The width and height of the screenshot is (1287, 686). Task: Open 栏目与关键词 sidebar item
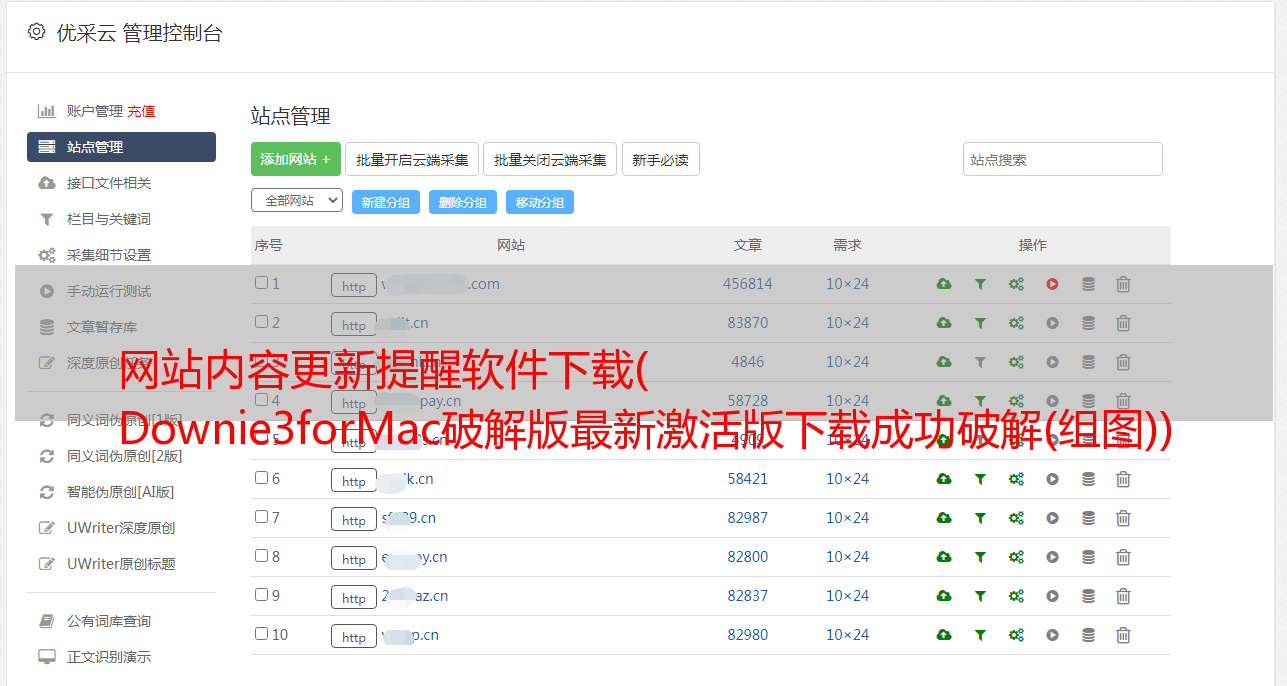coord(109,219)
